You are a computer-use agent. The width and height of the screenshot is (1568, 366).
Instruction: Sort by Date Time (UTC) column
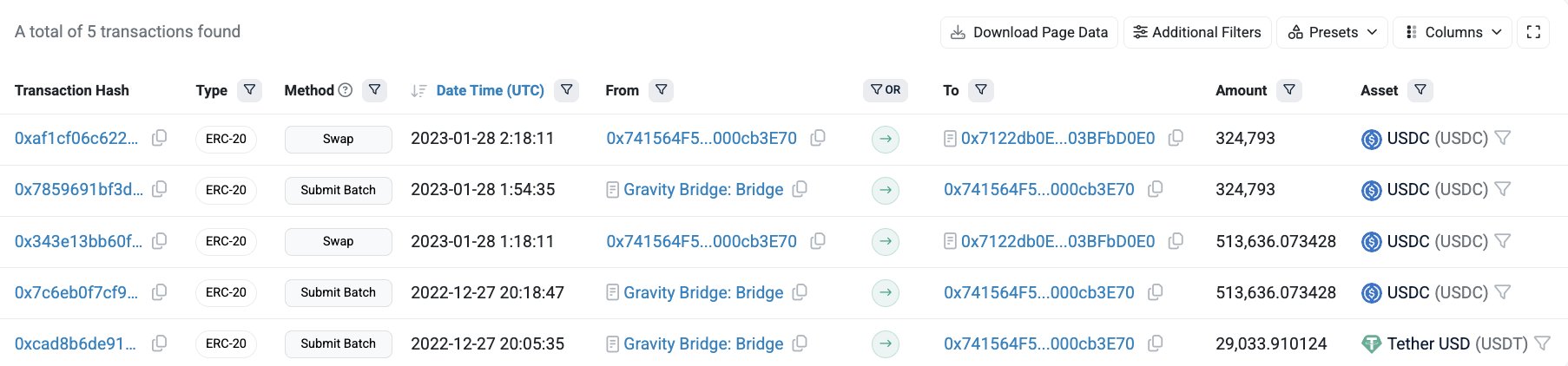pyautogui.click(x=490, y=90)
